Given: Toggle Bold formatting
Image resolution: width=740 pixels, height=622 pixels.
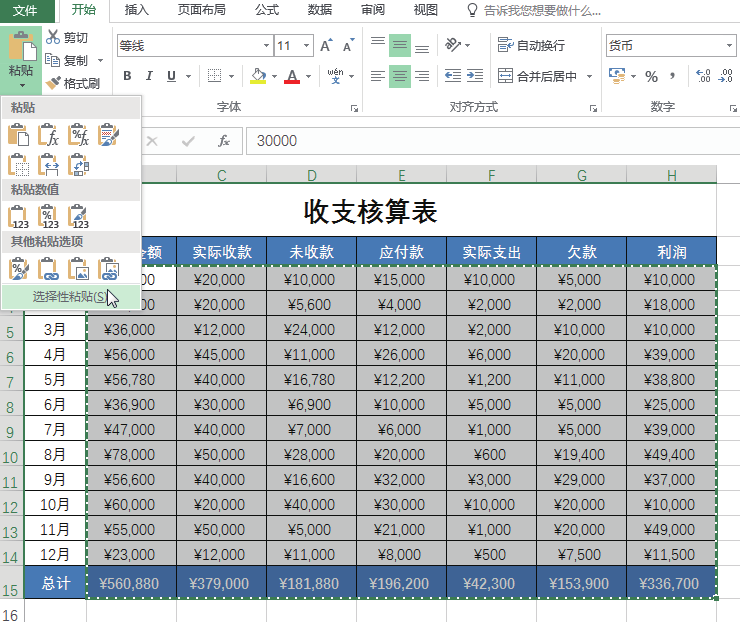Looking at the screenshot, I should [127, 76].
